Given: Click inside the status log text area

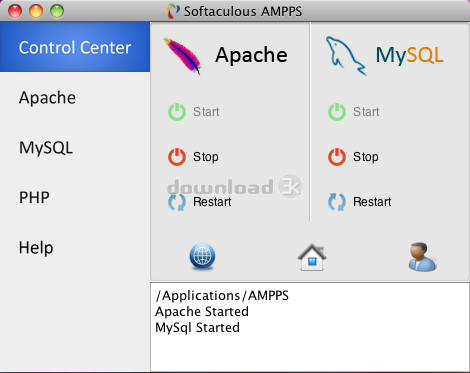Looking at the screenshot, I should pos(310,327).
